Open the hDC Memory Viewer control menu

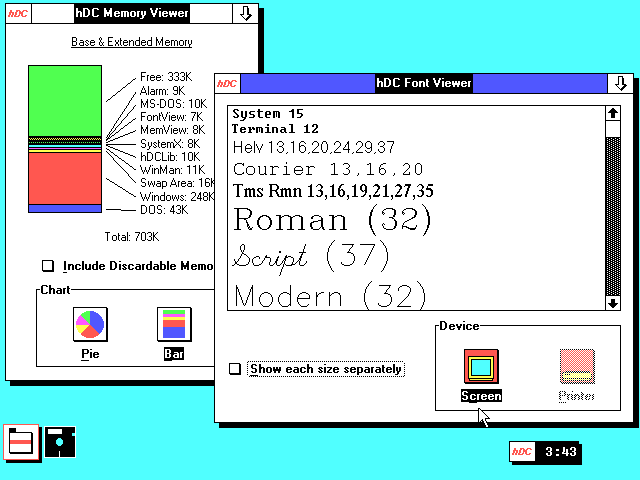pyautogui.click(x=19, y=13)
